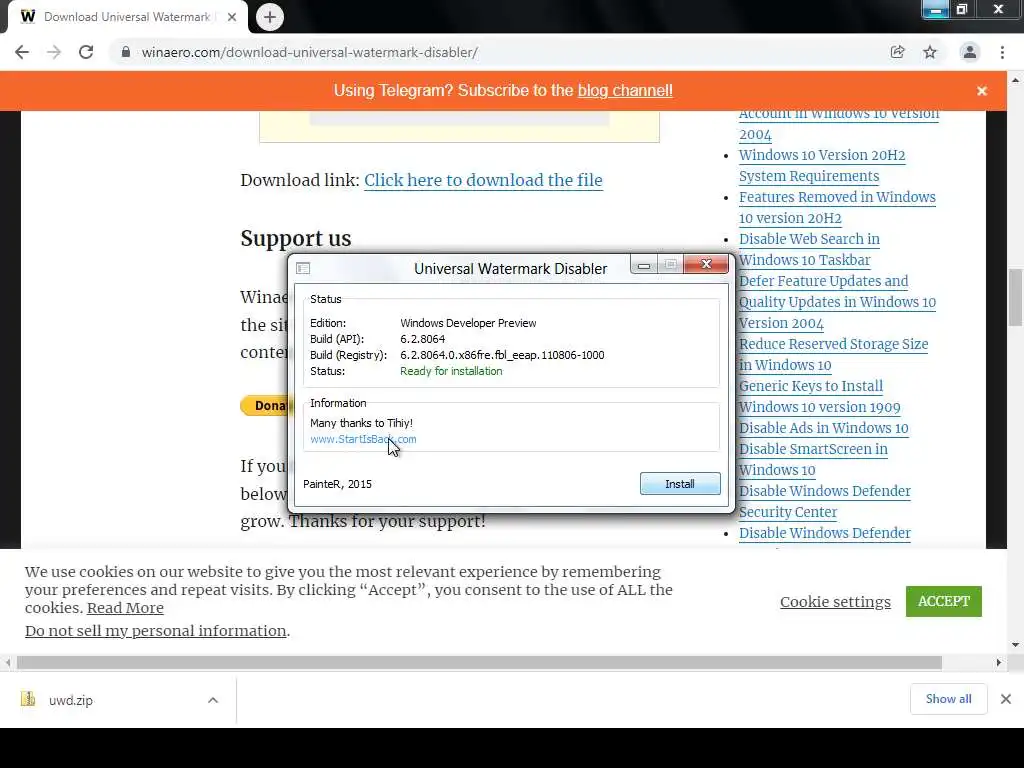Screen dimensions: 1024x768
Task: Open the Read More cookie link
Action: pyautogui.click(x=125, y=608)
